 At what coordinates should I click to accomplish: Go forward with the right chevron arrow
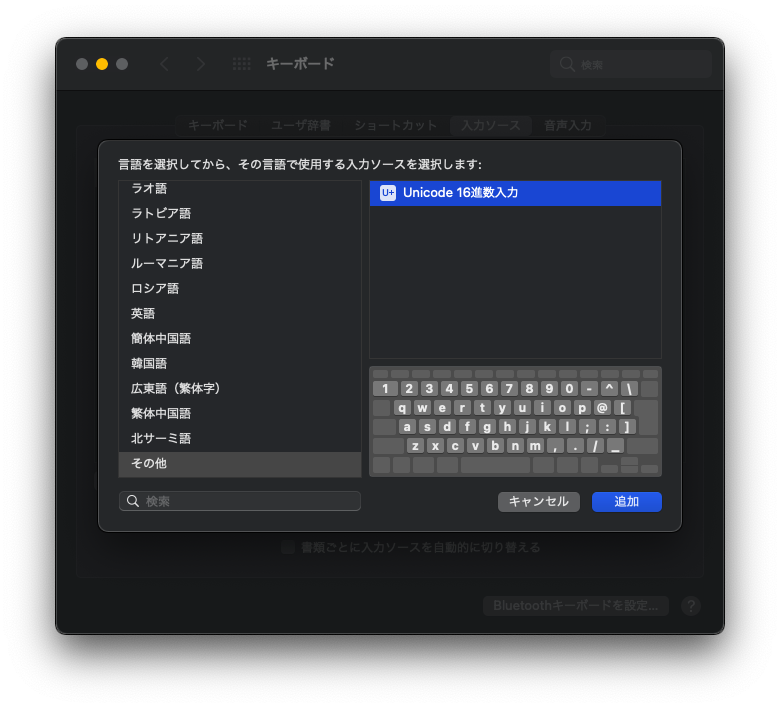pyautogui.click(x=200, y=64)
